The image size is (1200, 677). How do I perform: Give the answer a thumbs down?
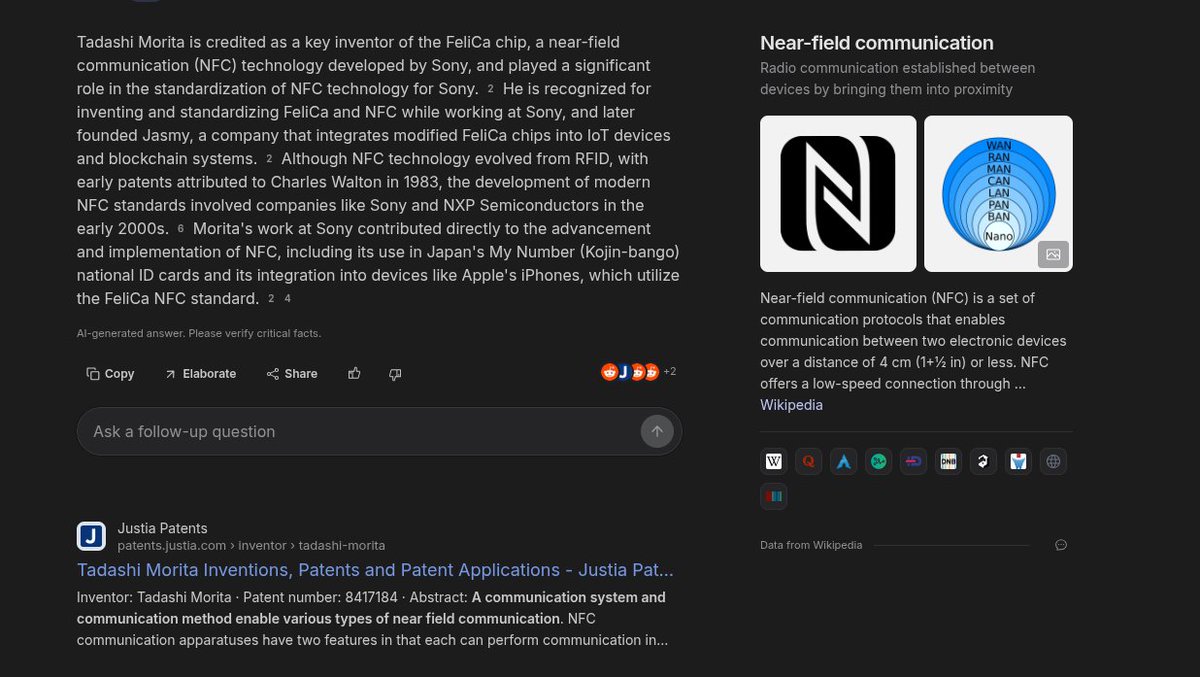[x=395, y=373]
